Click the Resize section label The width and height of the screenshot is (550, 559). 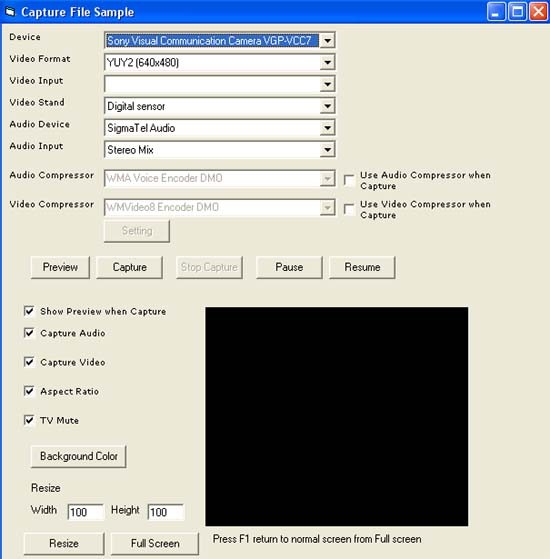(x=46, y=488)
